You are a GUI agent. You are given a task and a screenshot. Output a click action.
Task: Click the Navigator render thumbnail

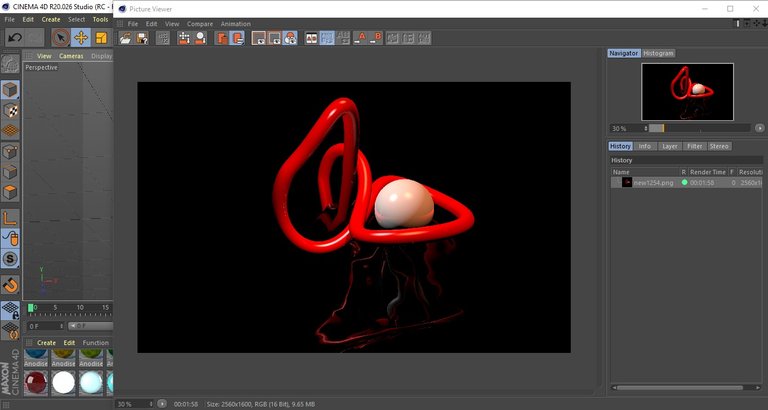tap(688, 92)
